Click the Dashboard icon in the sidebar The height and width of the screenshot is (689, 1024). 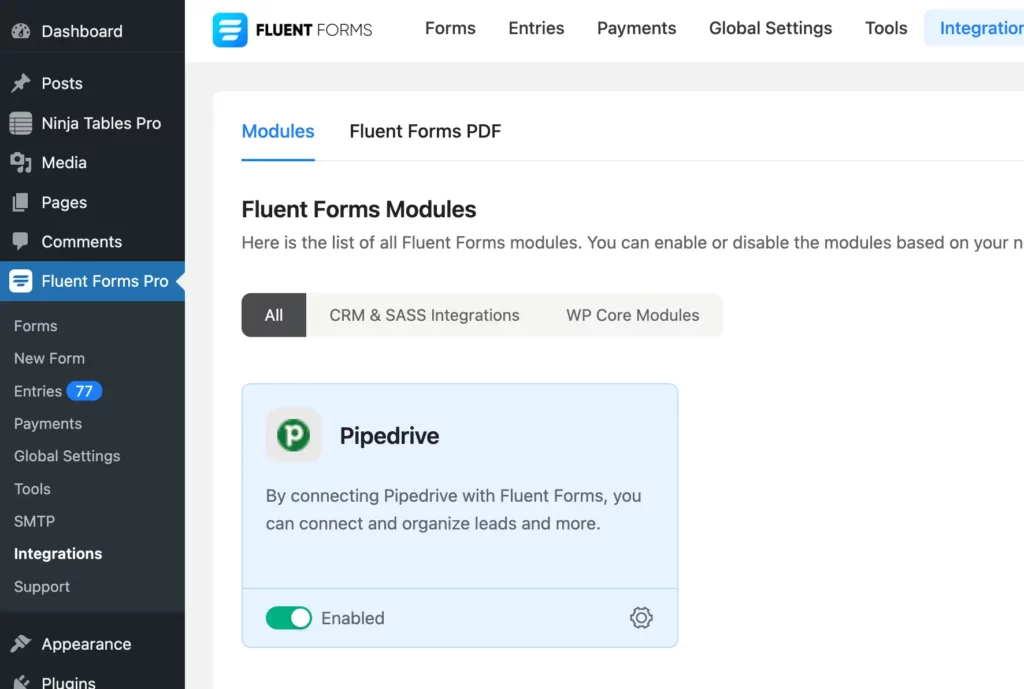click(22, 31)
